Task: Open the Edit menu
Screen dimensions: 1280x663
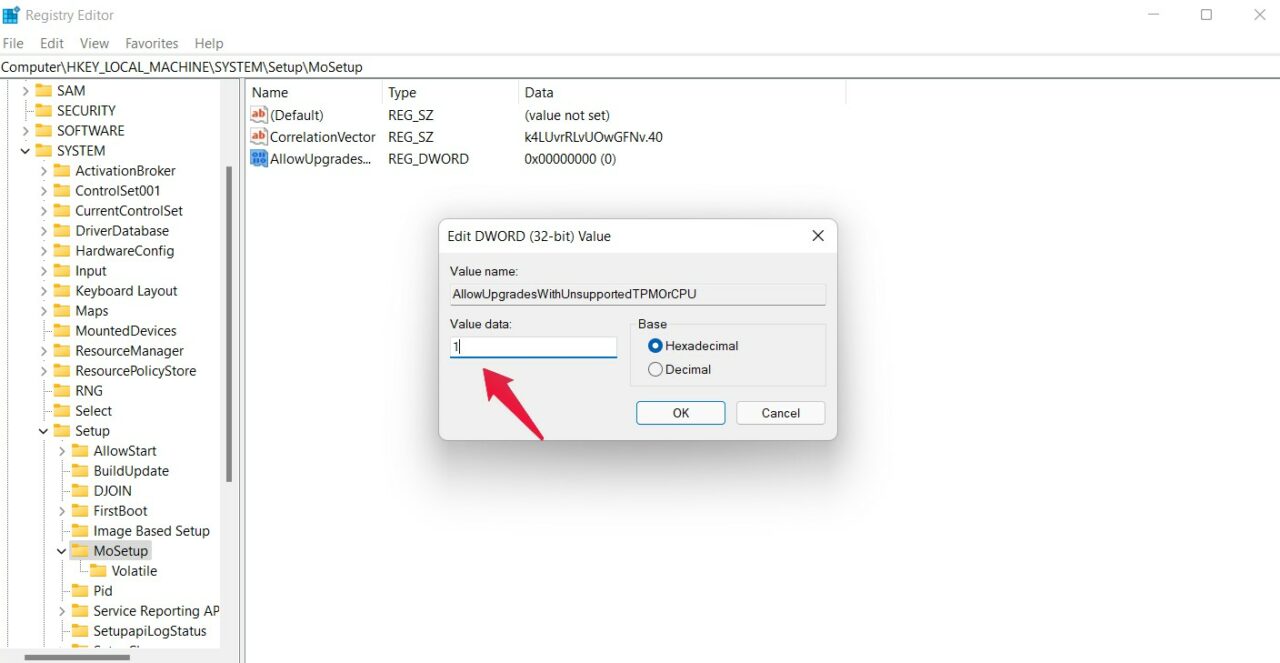Action: coord(52,43)
